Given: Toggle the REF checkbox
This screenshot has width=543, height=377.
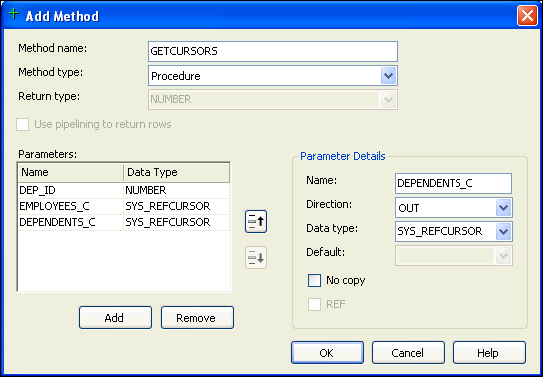Looking at the screenshot, I should click(x=314, y=305).
